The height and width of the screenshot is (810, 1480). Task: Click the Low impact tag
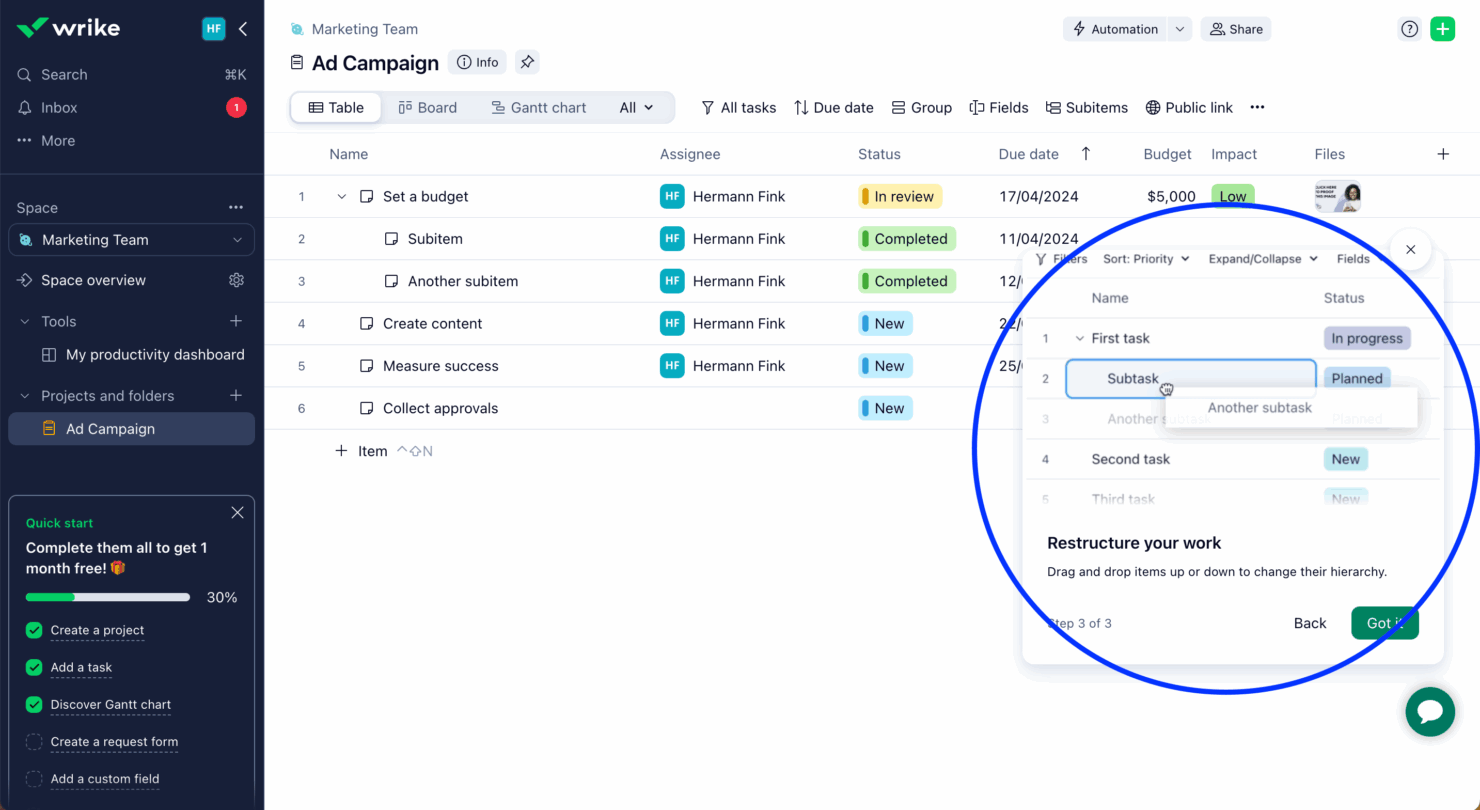click(1233, 197)
